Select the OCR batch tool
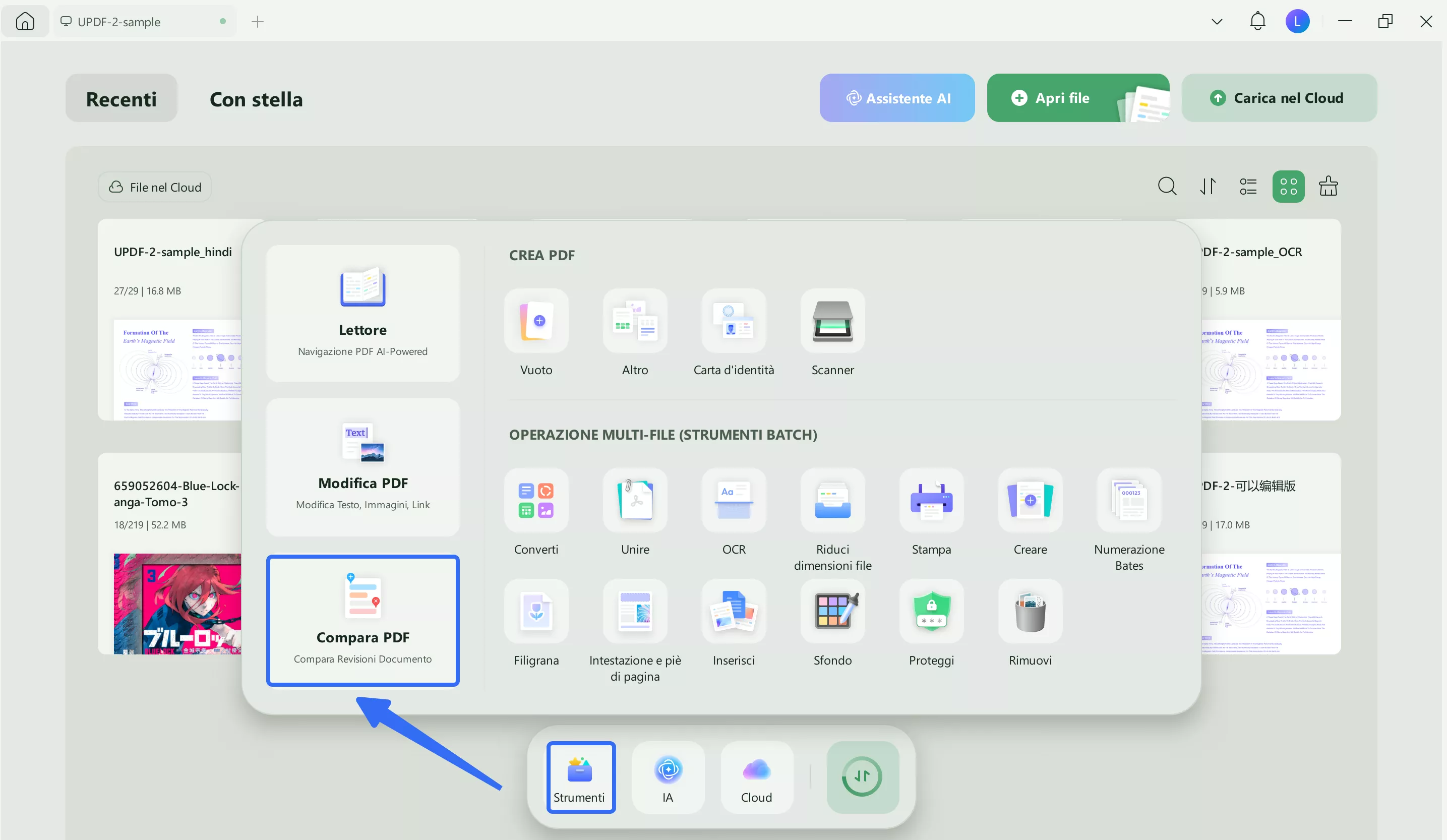 coord(733,501)
